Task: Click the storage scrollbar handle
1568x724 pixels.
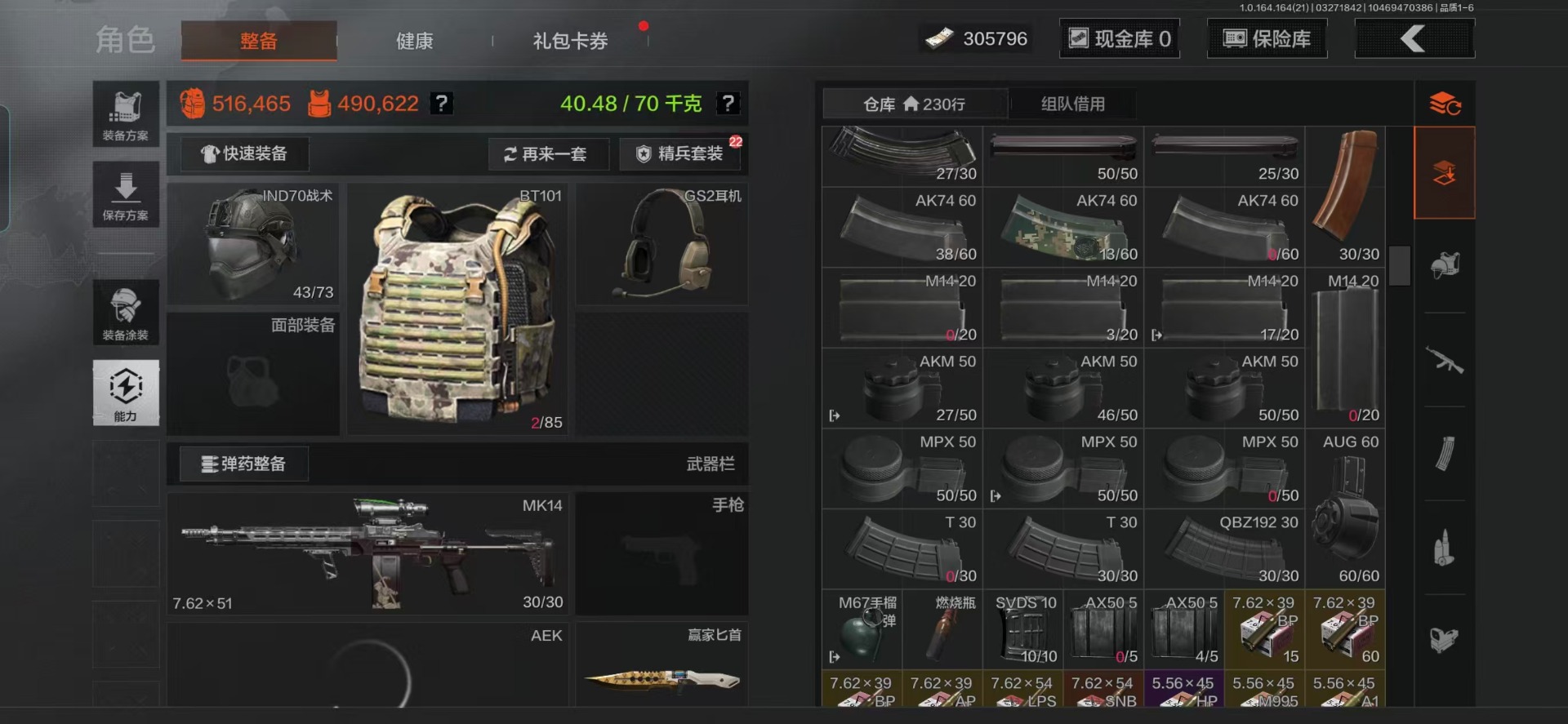Action: [x=1400, y=266]
